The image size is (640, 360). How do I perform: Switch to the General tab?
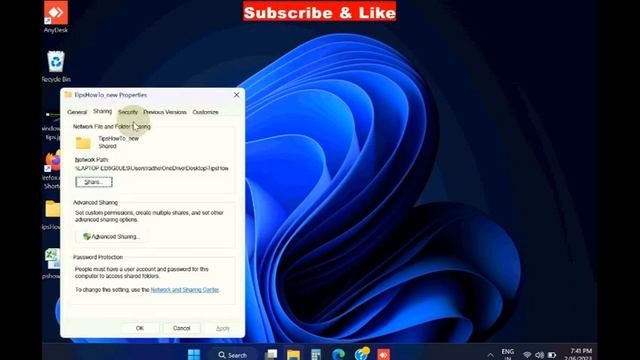77,112
